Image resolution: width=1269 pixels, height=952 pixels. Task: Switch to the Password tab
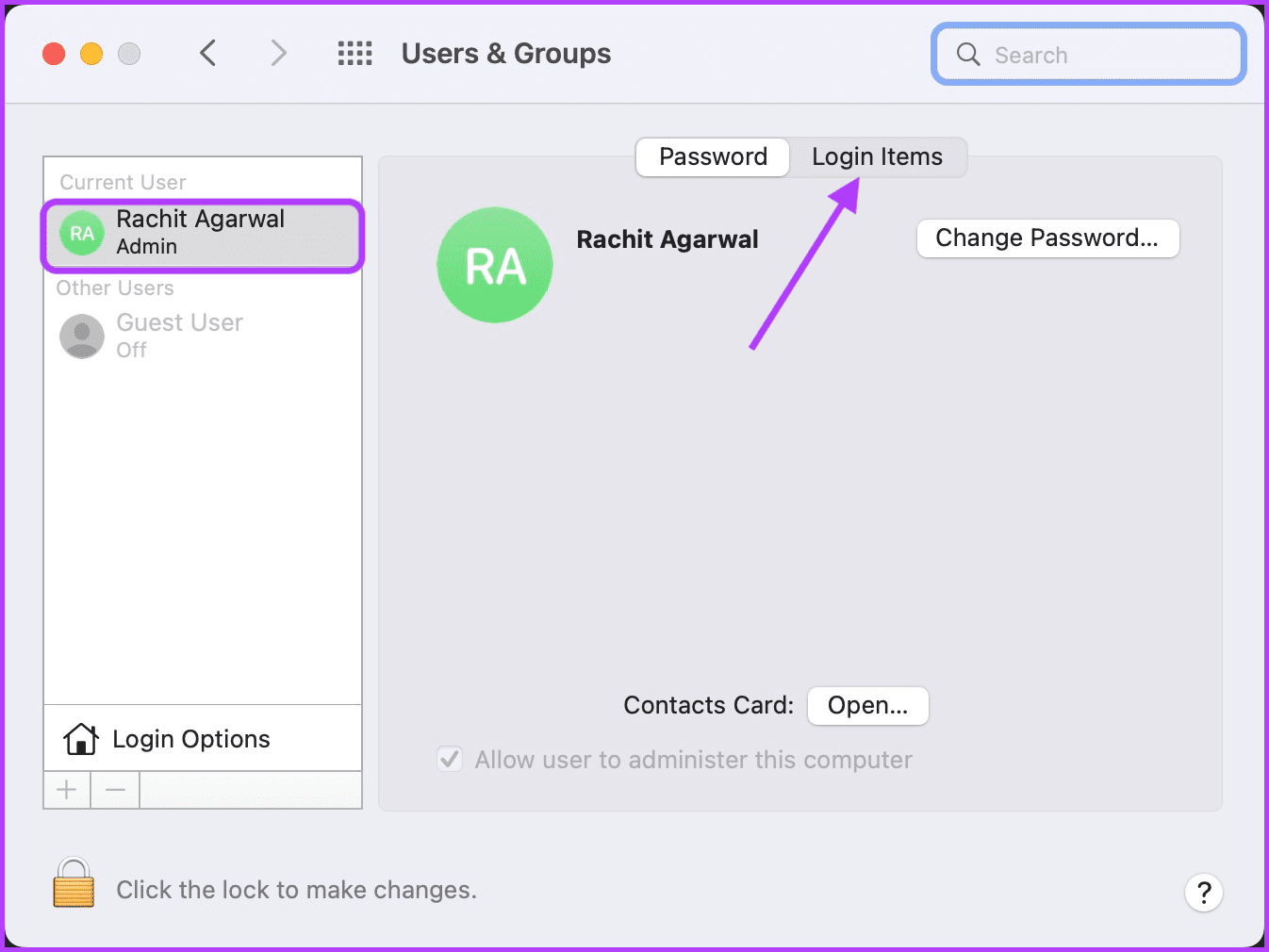coord(713,156)
